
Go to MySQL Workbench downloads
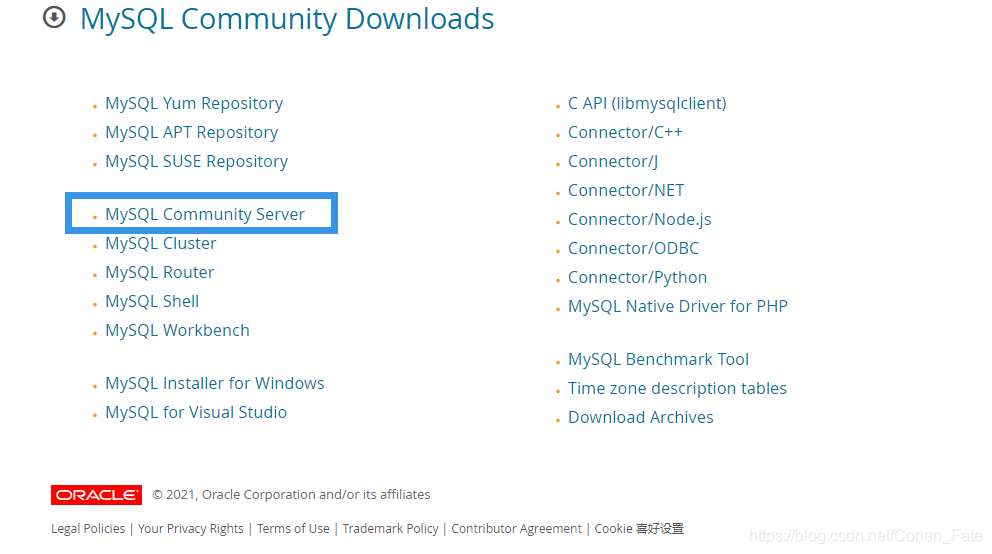(x=177, y=331)
